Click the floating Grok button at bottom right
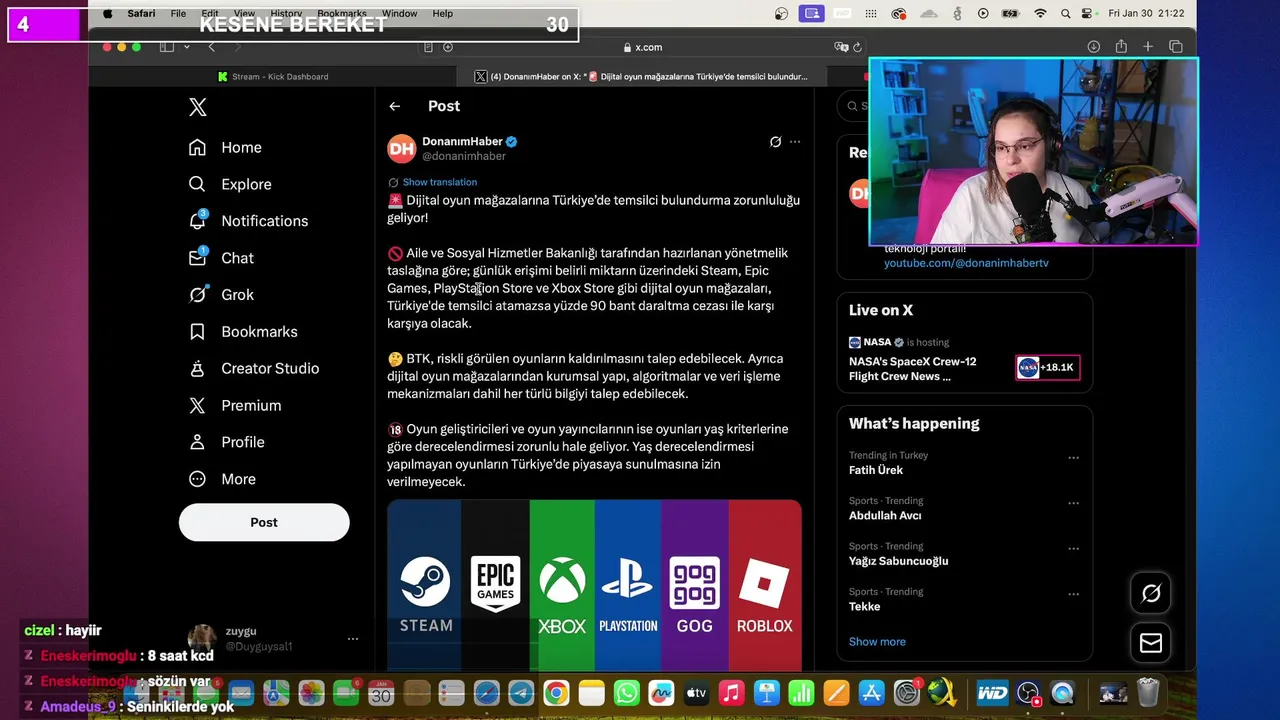The width and height of the screenshot is (1280, 720). pos(1151,593)
